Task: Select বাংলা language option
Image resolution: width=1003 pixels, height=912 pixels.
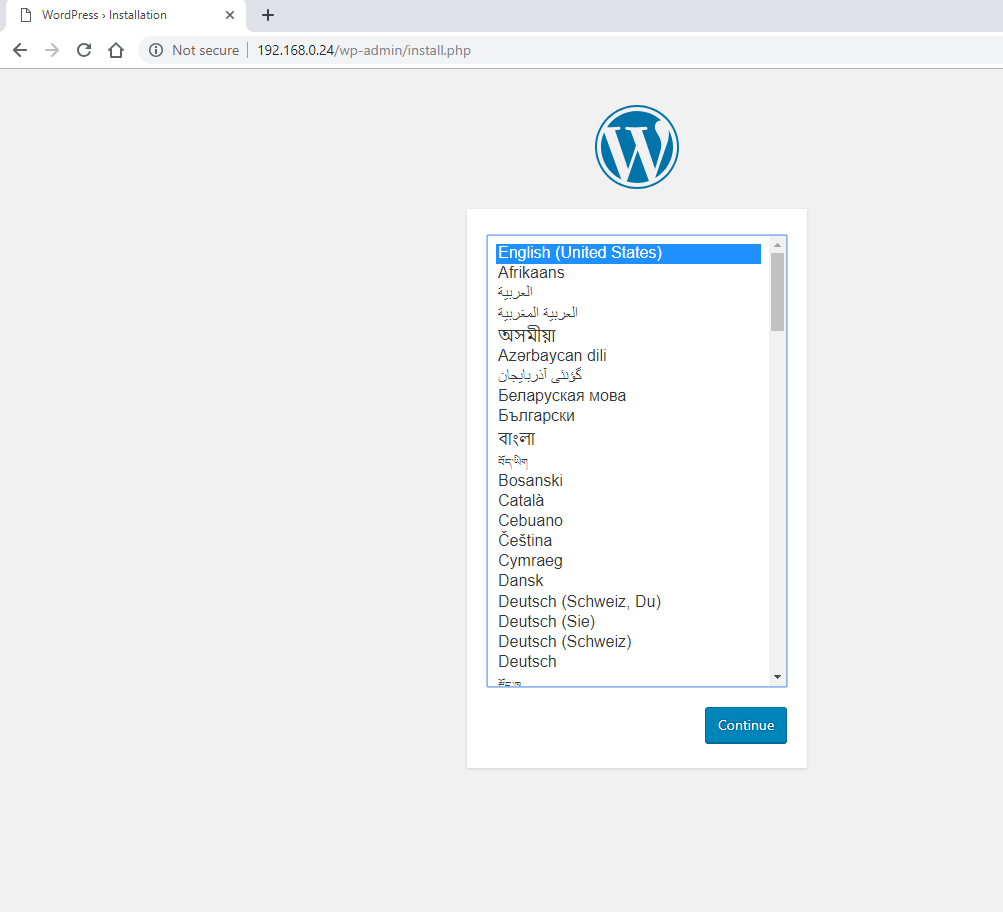Action: click(x=628, y=438)
